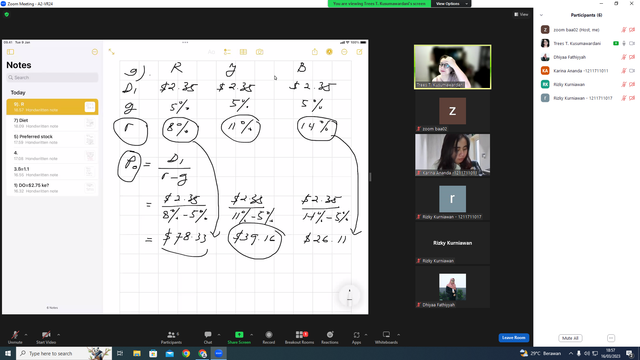Open File Explorer from the taskbar
The width and height of the screenshot is (640, 360).
click(137, 353)
